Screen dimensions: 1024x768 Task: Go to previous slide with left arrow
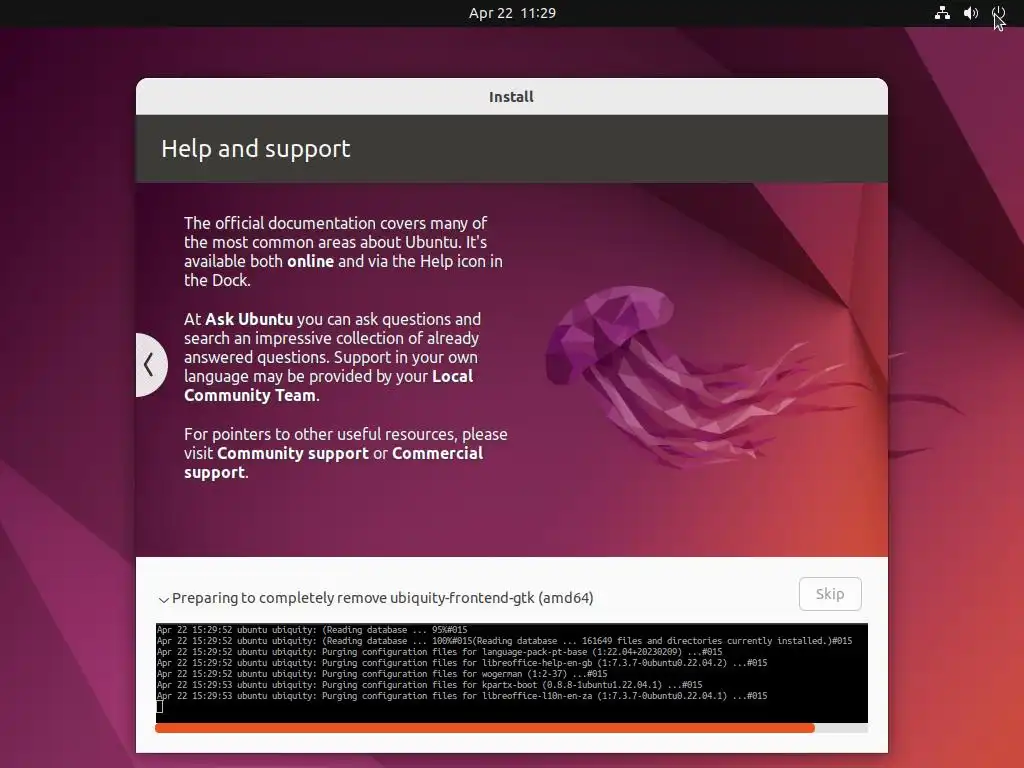150,364
